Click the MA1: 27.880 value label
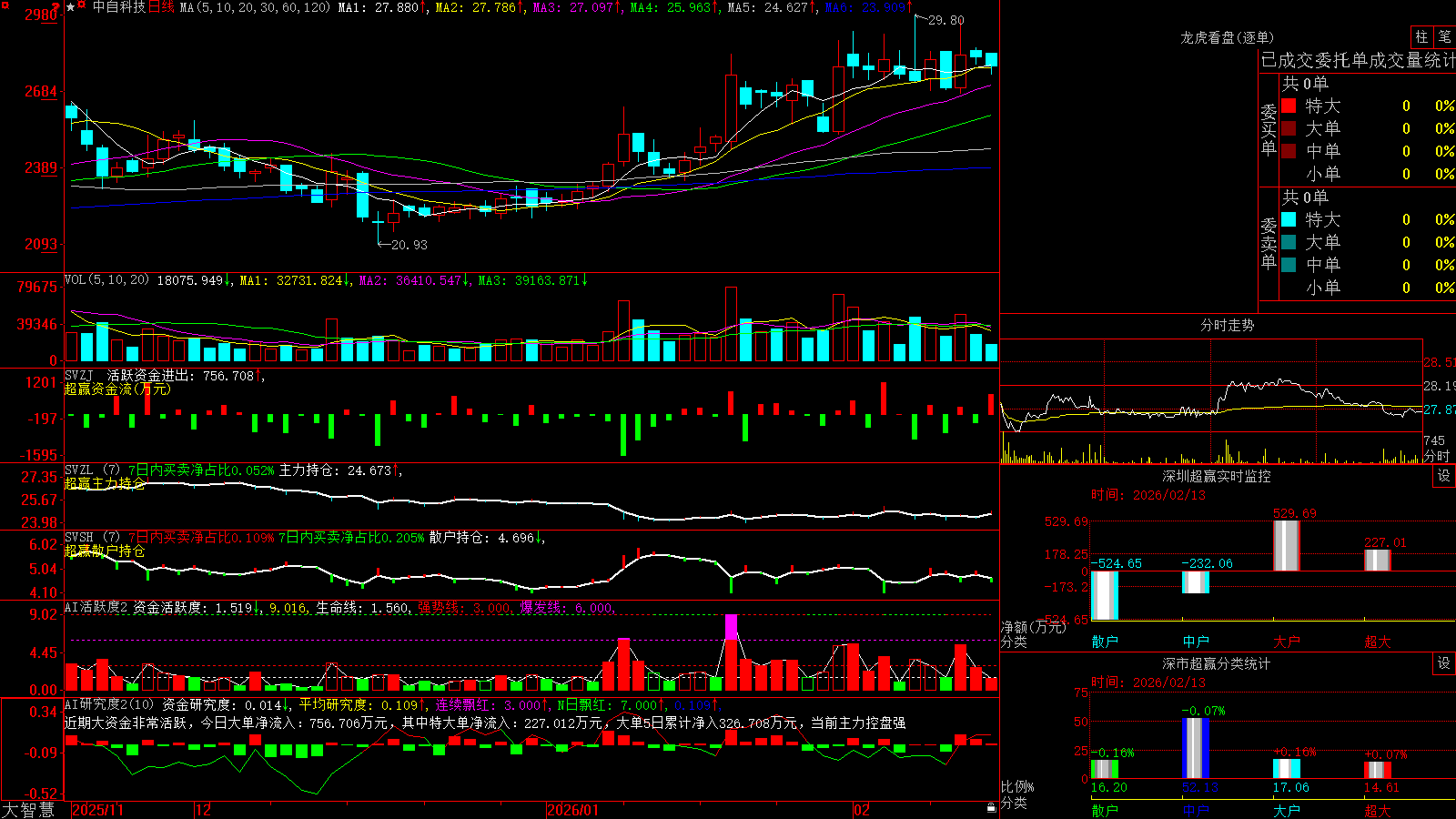1456x819 pixels. [x=379, y=7]
